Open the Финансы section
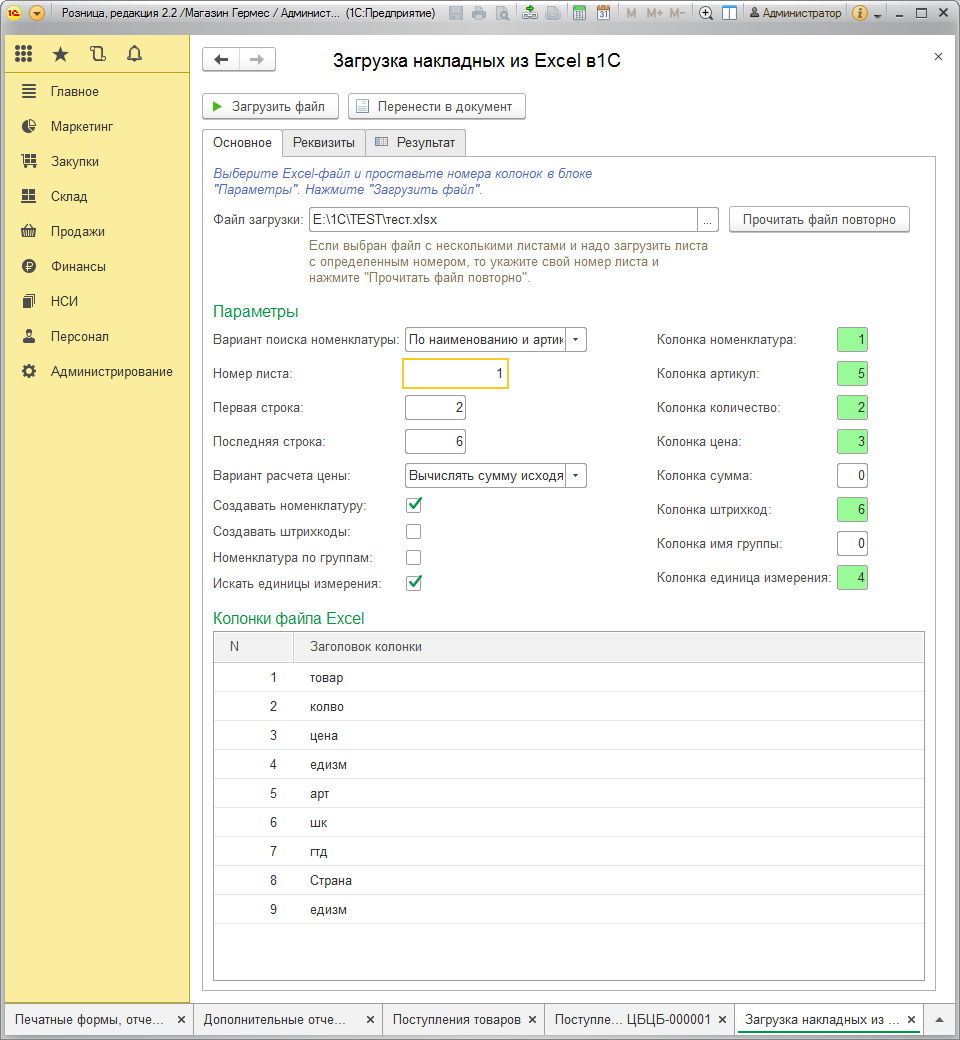This screenshot has height=1040, width=960. (x=96, y=267)
